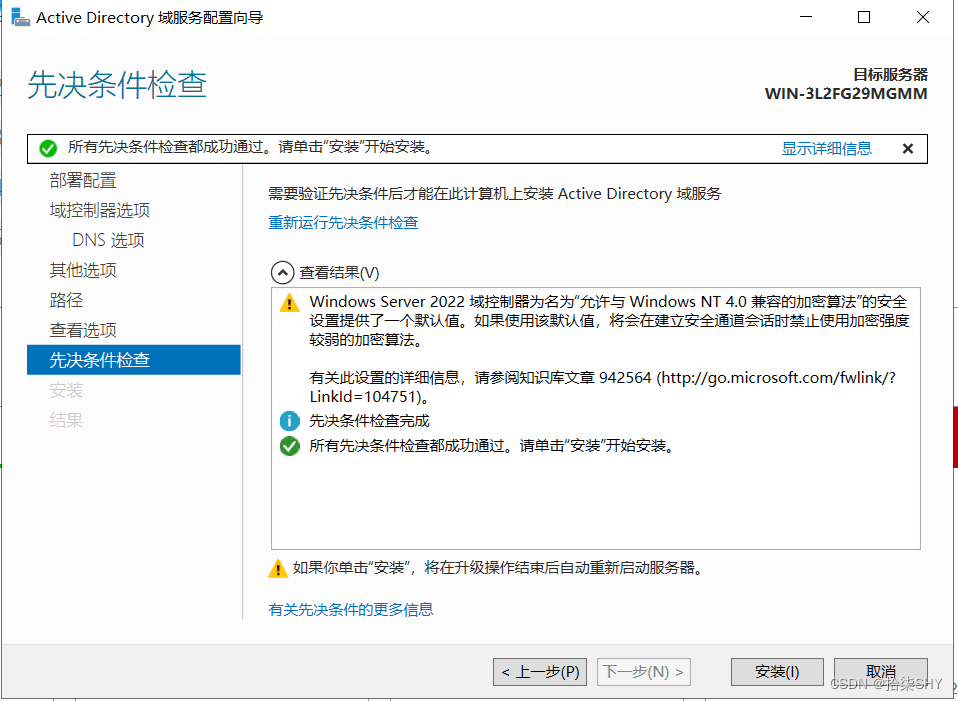Click the knowledge base 942564 link text
This screenshot has width=958, height=701.
(x=602, y=387)
